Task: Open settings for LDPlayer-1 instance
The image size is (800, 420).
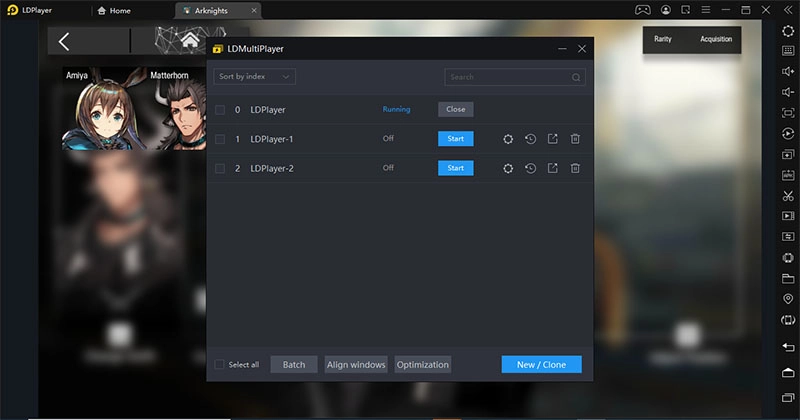Action: tap(508, 139)
